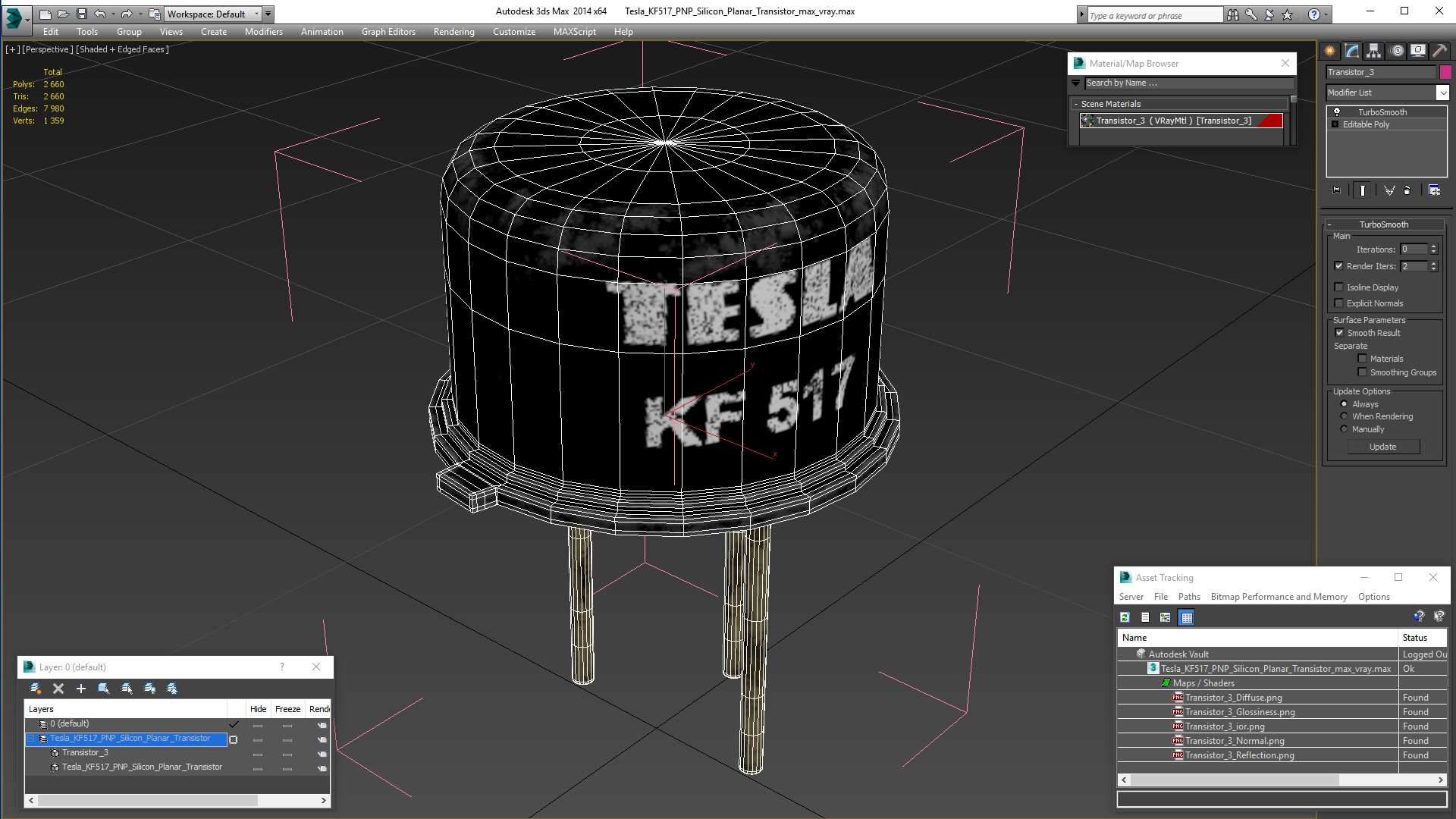Open the MAXScript menu
Viewport: 1456px width, 819px height.
(574, 32)
